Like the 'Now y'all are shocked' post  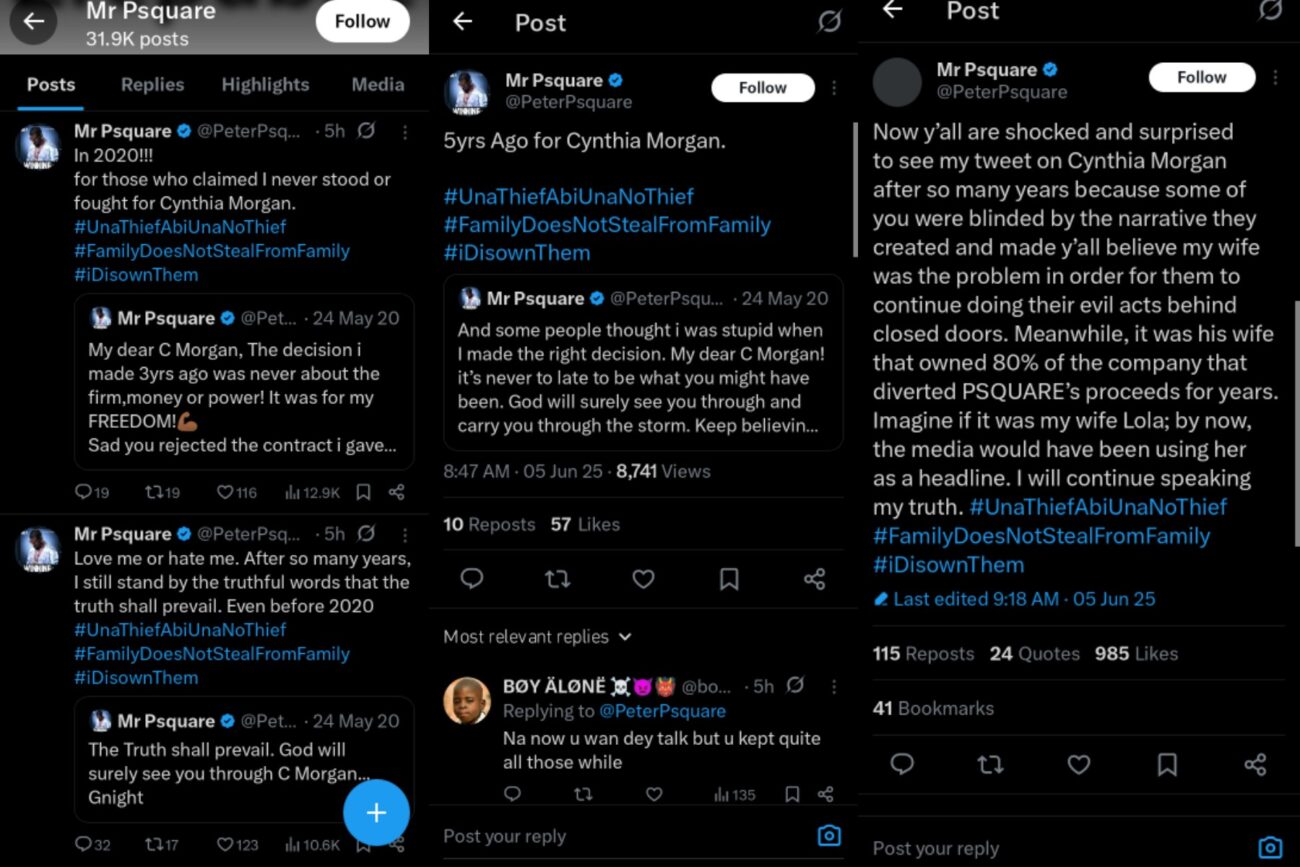click(x=1078, y=765)
